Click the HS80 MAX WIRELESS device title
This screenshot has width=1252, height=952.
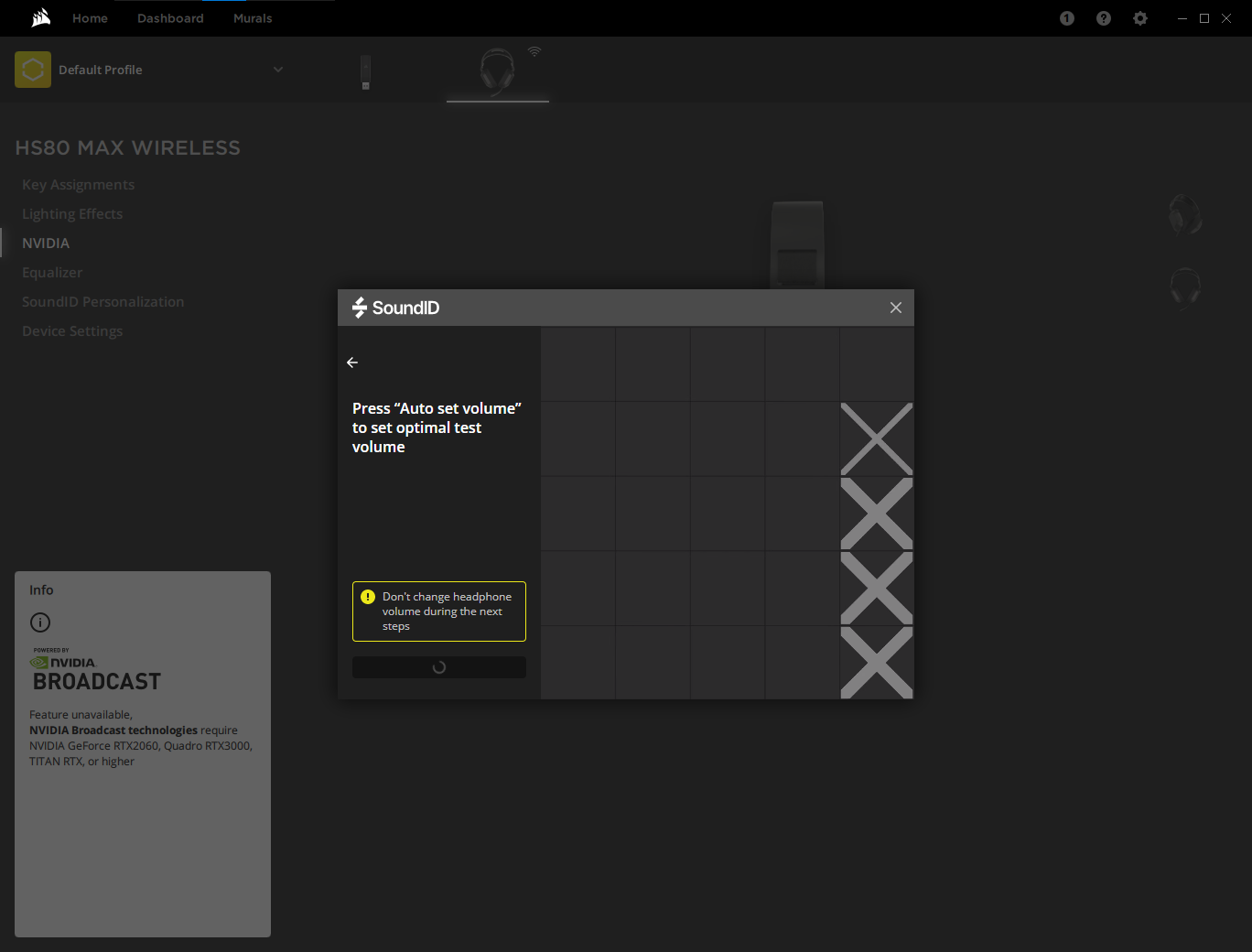[128, 148]
